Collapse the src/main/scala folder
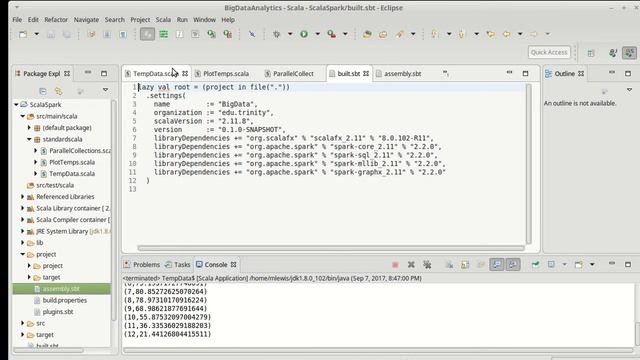The width and height of the screenshot is (640, 360). coord(23,116)
